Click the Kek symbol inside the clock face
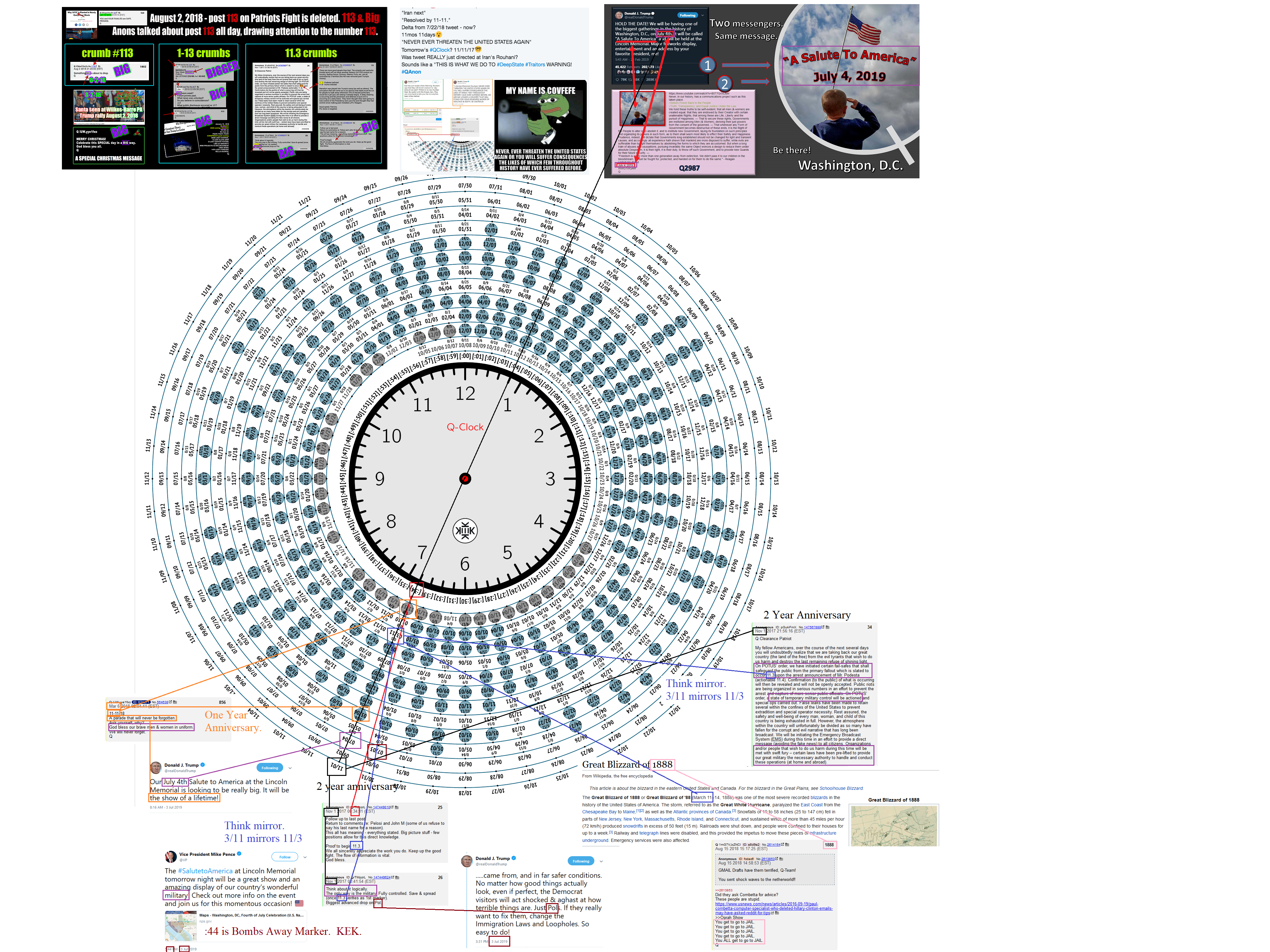1270x952 pixels. 465,531
